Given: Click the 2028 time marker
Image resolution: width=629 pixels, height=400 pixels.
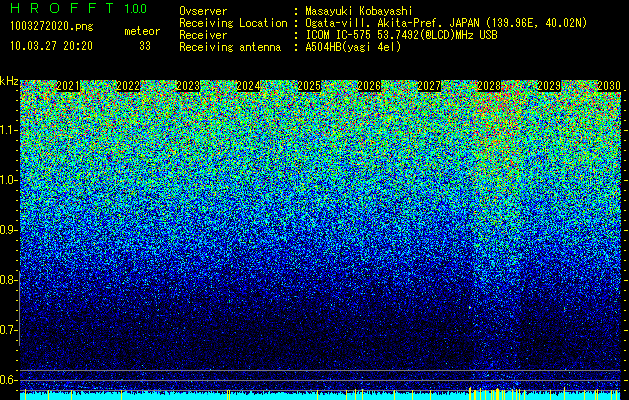Looking at the screenshot, I should 489,86.
